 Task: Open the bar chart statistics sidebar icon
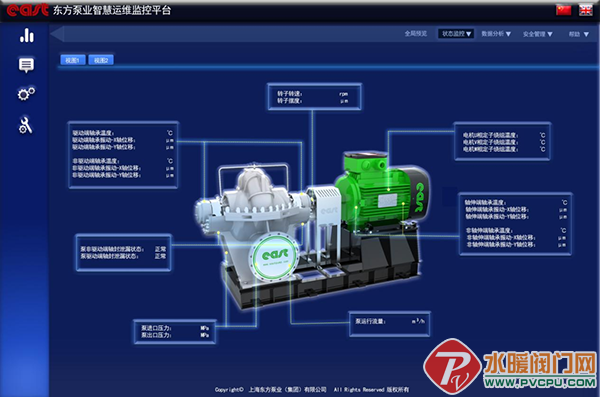coord(27,35)
